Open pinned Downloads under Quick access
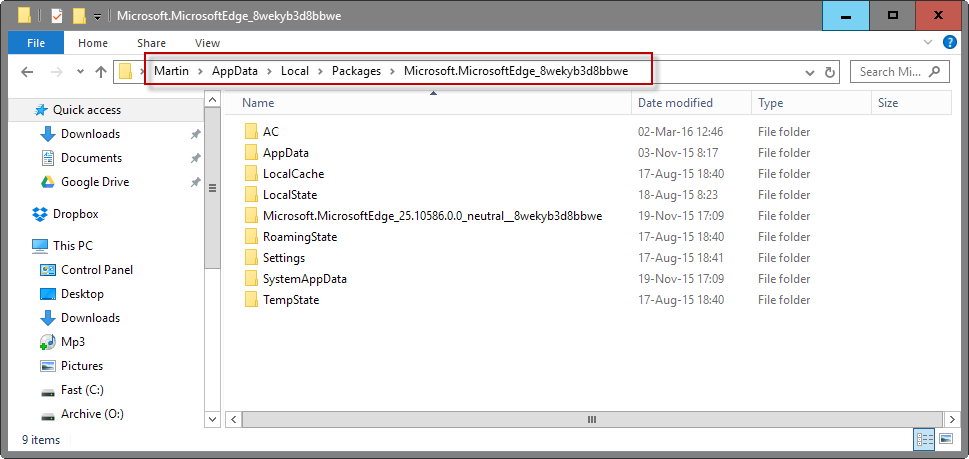Image resolution: width=969 pixels, height=459 pixels. click(90, 134)
